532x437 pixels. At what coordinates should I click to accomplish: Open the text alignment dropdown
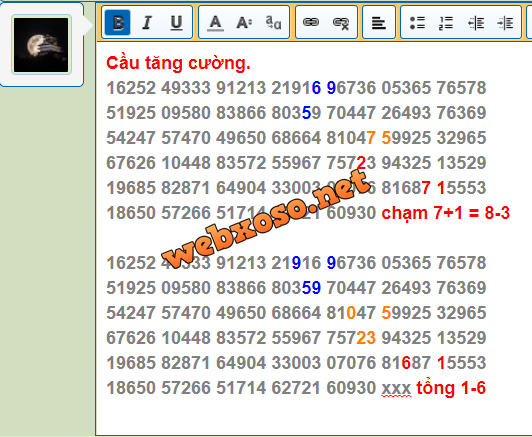coord(379,23)
